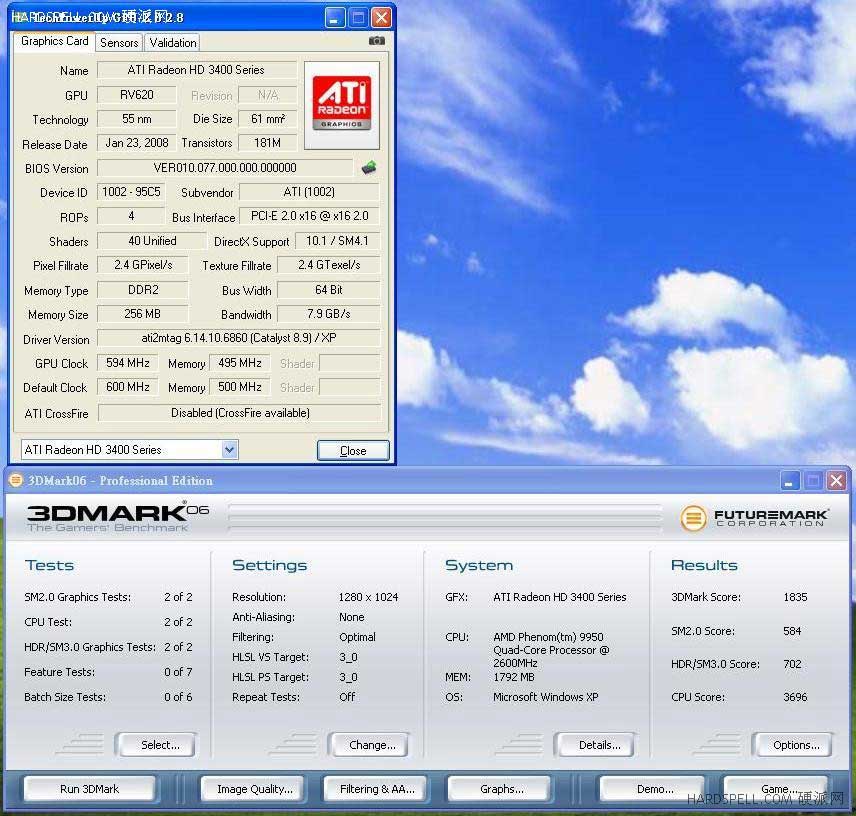Viewport: 856px width, 816px height.
Task: Click the 3DMark06 title bar orange icon
Action: pos(16,480)
